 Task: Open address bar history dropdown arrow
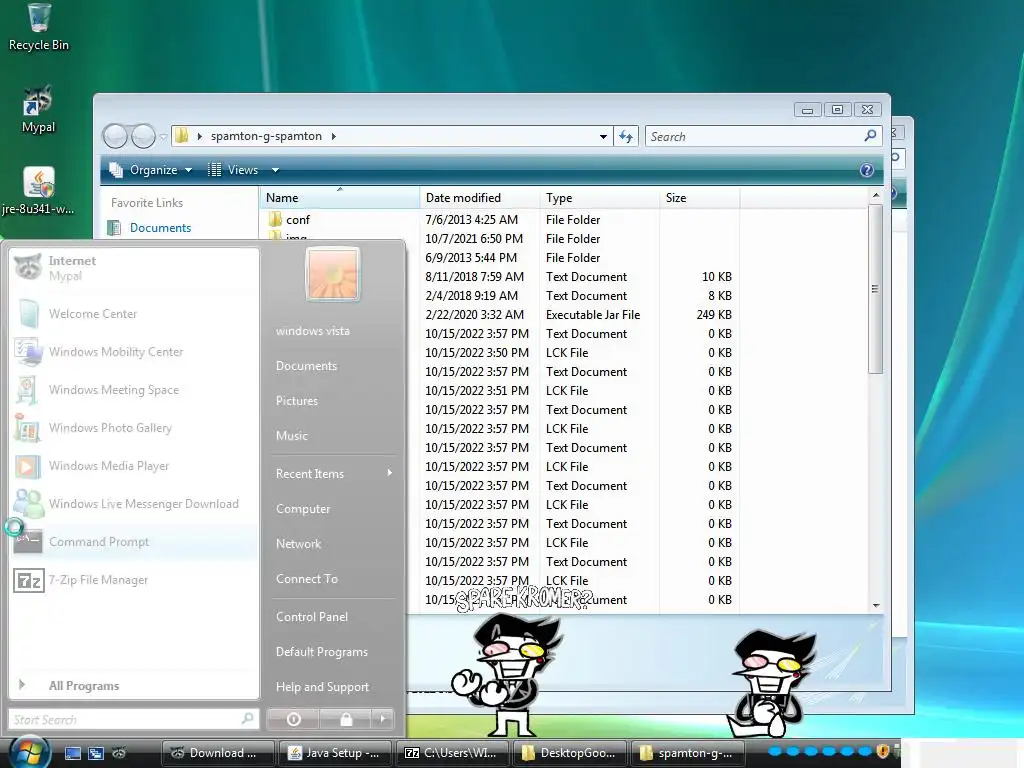click(x=603, y=136)
